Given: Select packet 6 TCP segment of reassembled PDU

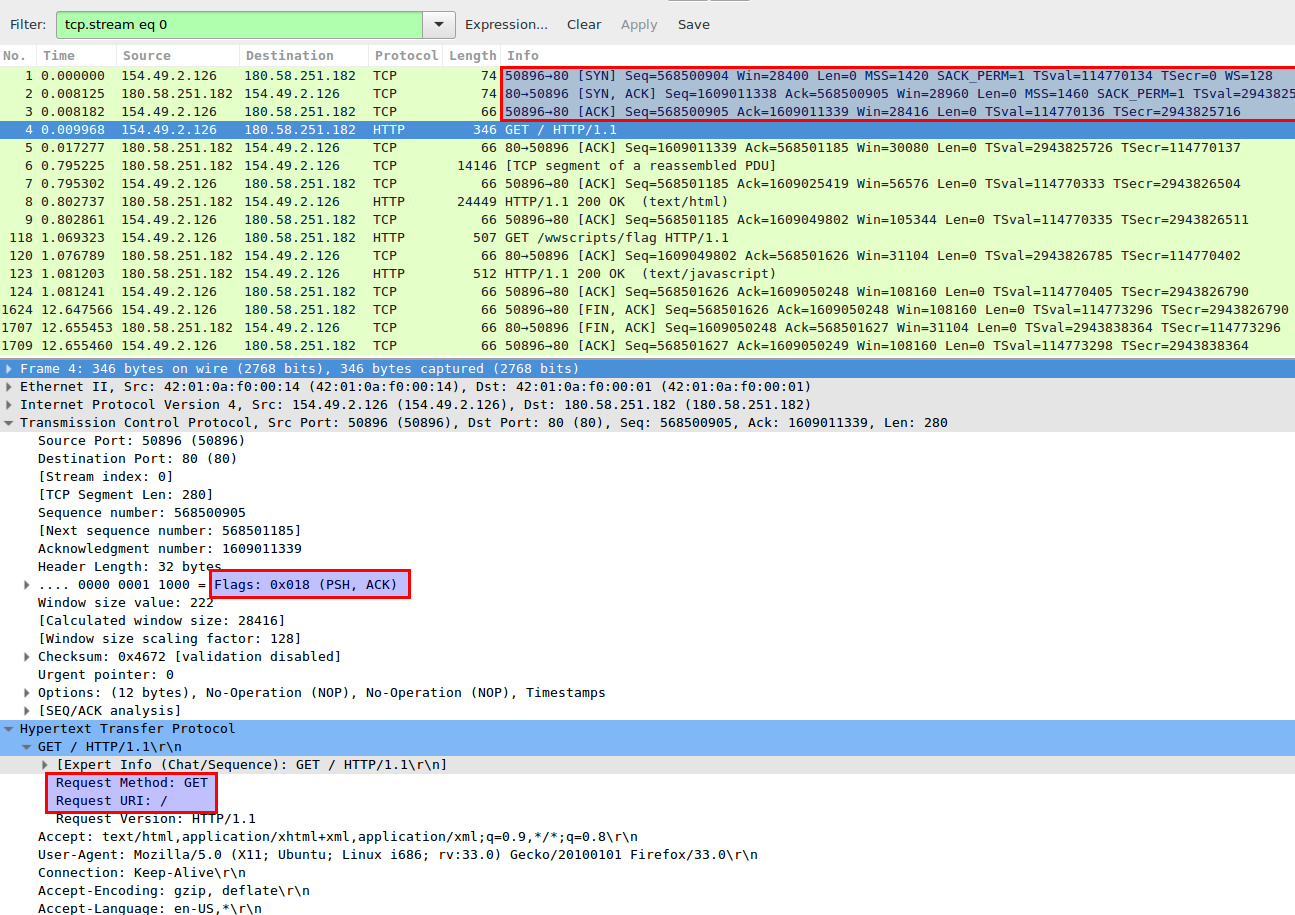Looking at the screenshot, I should 647,165.
